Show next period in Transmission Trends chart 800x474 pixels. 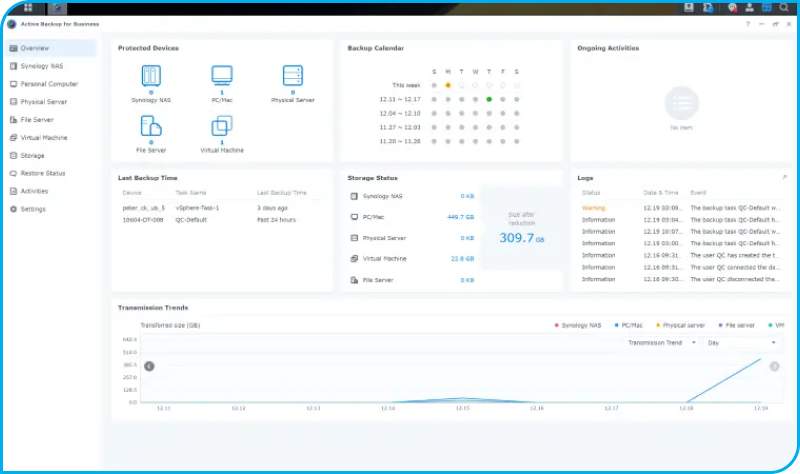point(774,366)
